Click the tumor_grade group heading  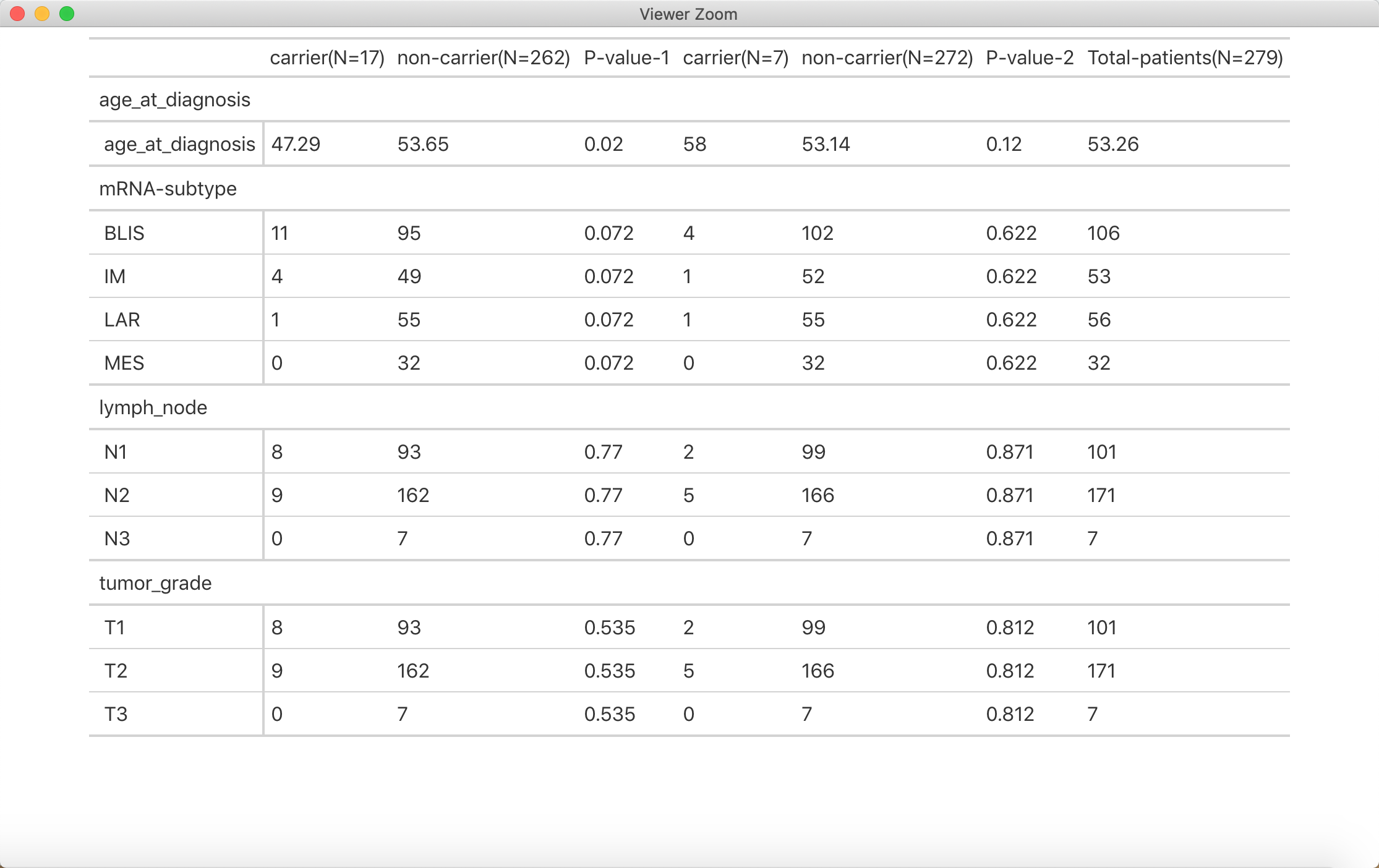pos(155,583)
